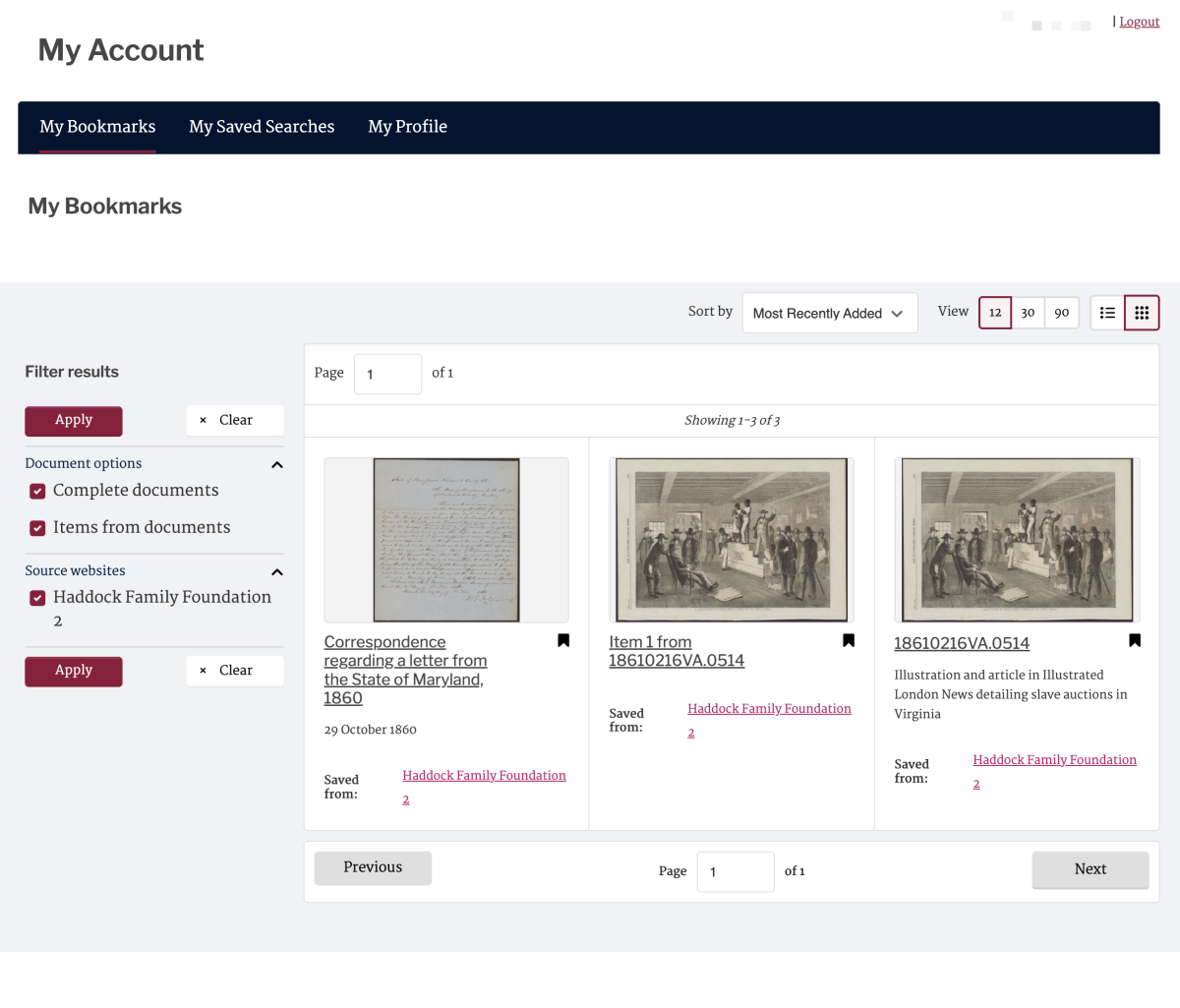This screenshot has width=1180, height=1008.
Task: Collapse the Document options section
Action: pos(277,464)
